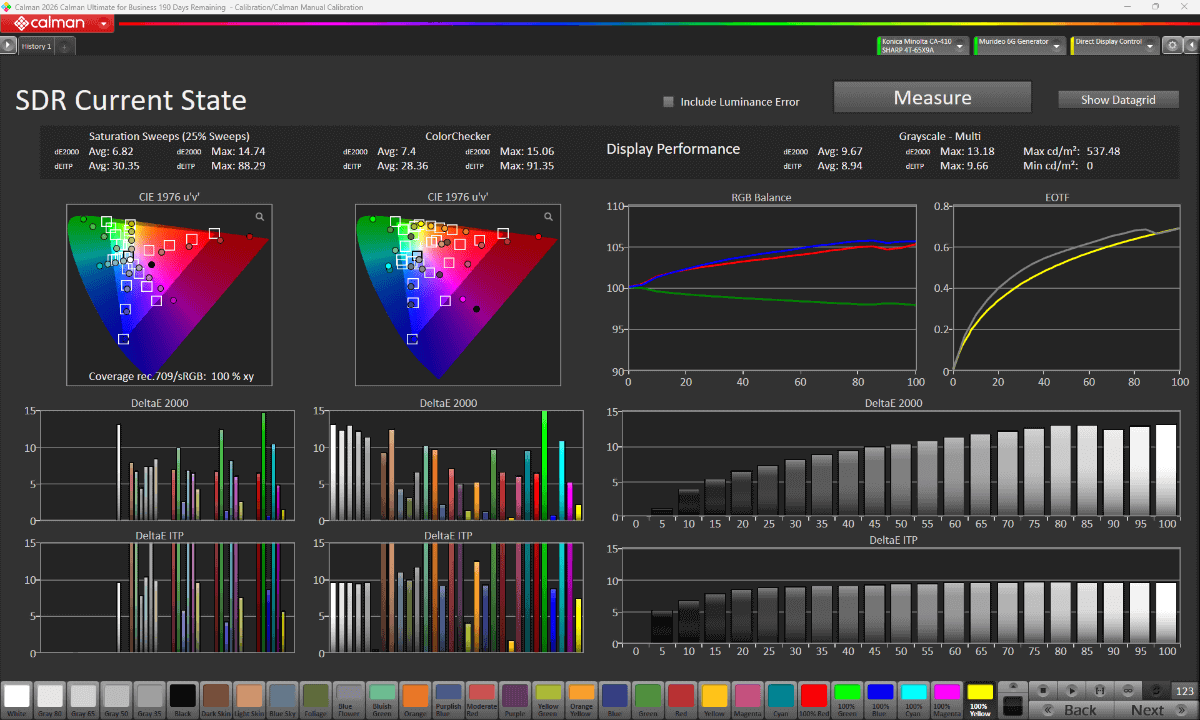
Task: Switch to the History 1 tab
Action: coord(36,46)
